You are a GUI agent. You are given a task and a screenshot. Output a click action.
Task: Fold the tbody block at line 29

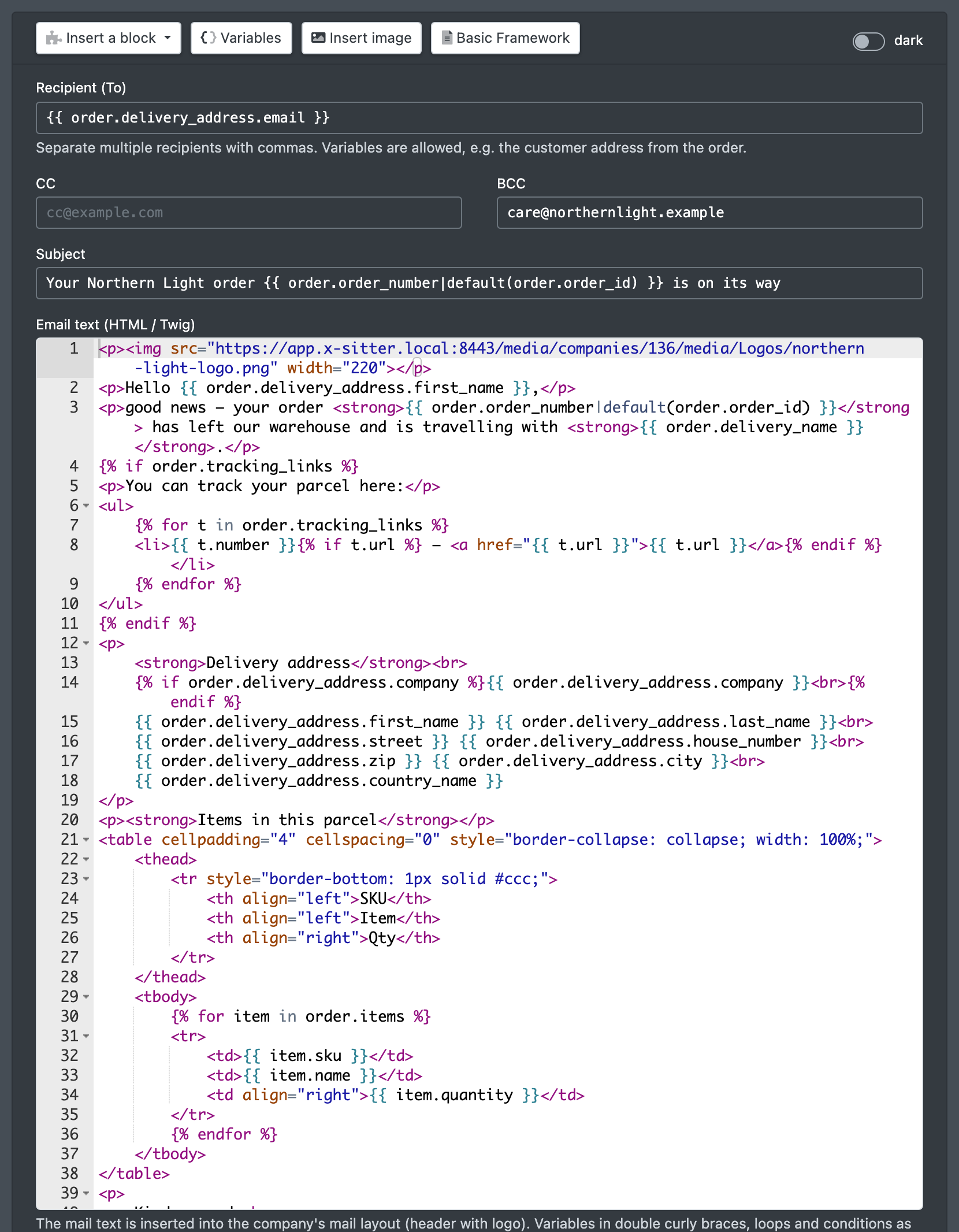(86, 997)
